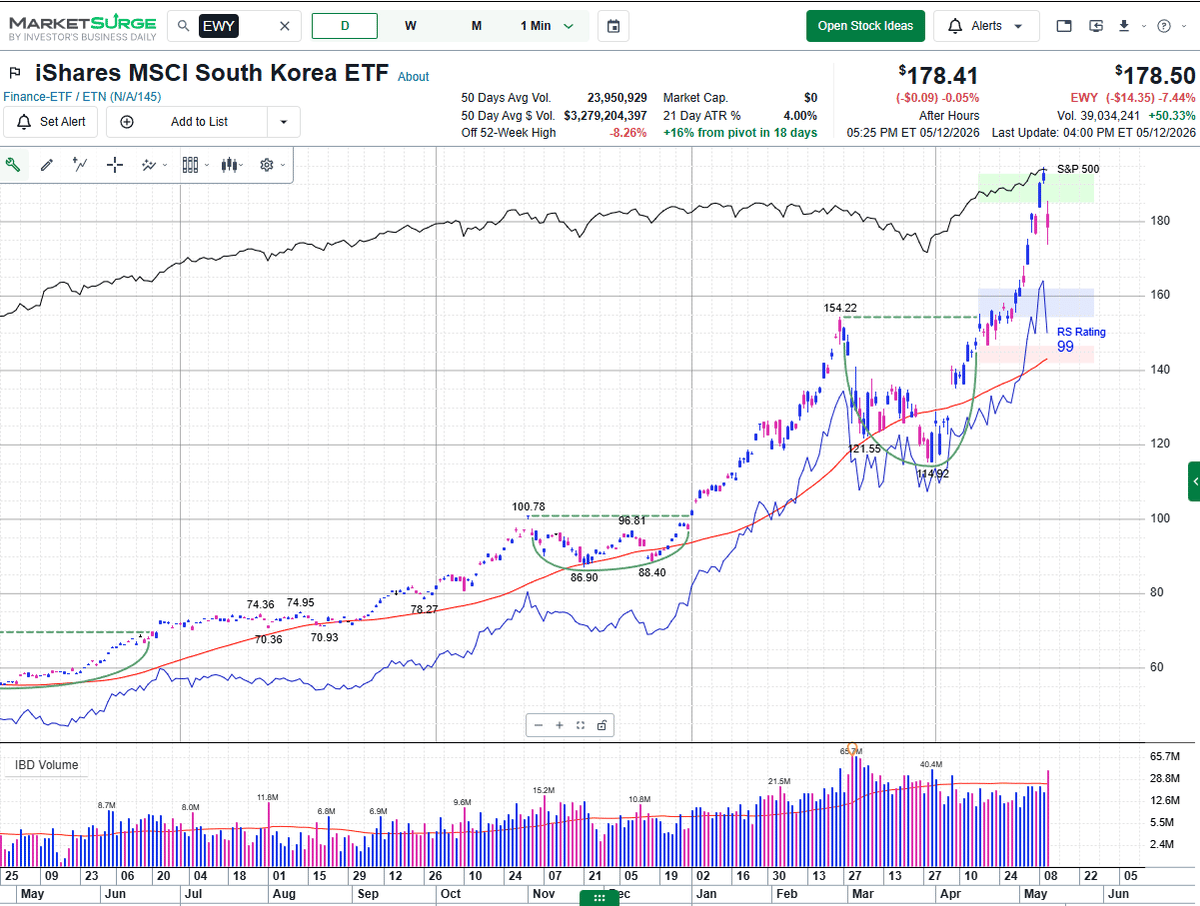Click the 100.78 price label
The height and width of the screenshot is (906, 1200).
[529, 507]
